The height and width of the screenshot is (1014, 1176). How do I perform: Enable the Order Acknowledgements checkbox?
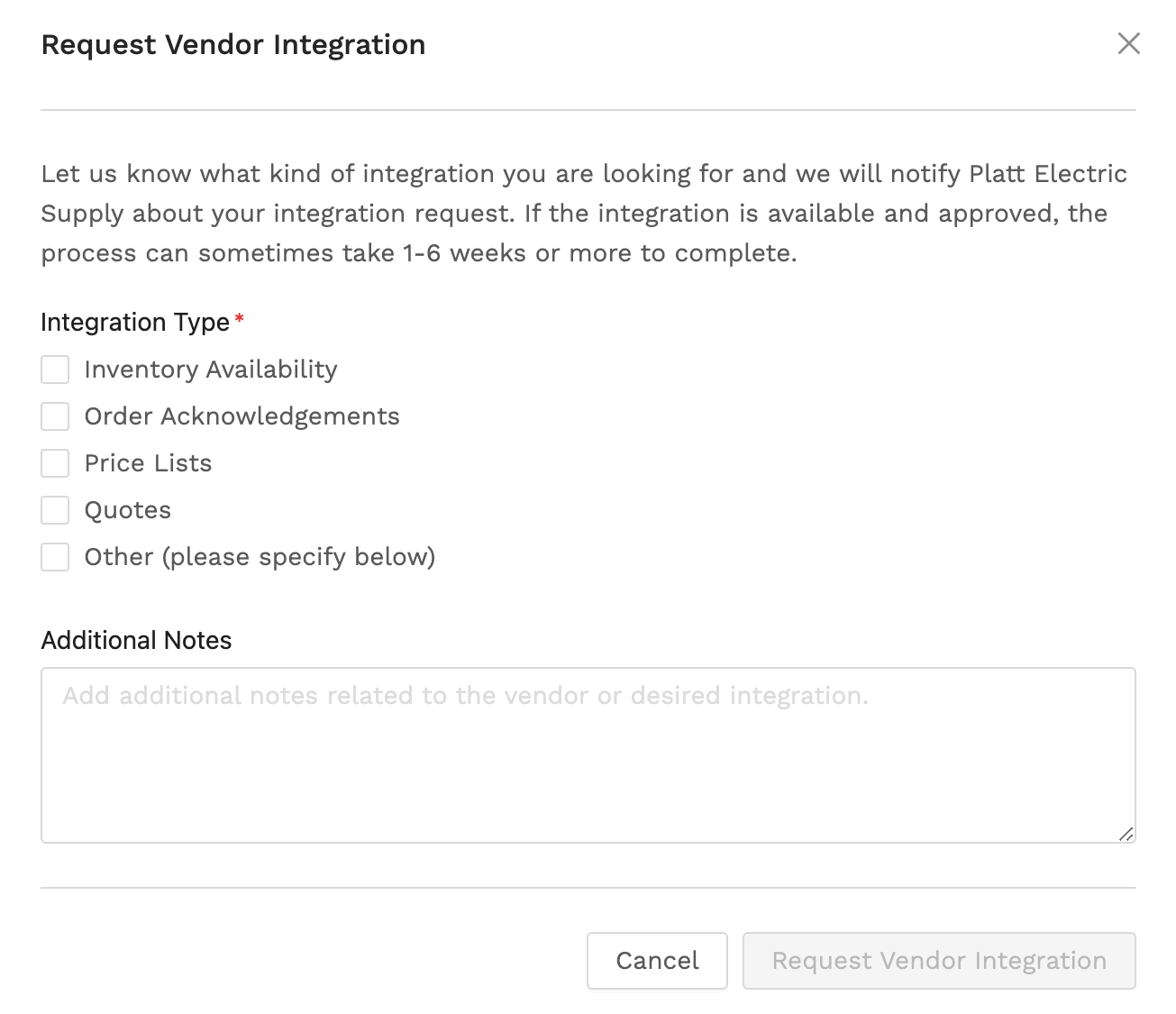pos(55,416)
